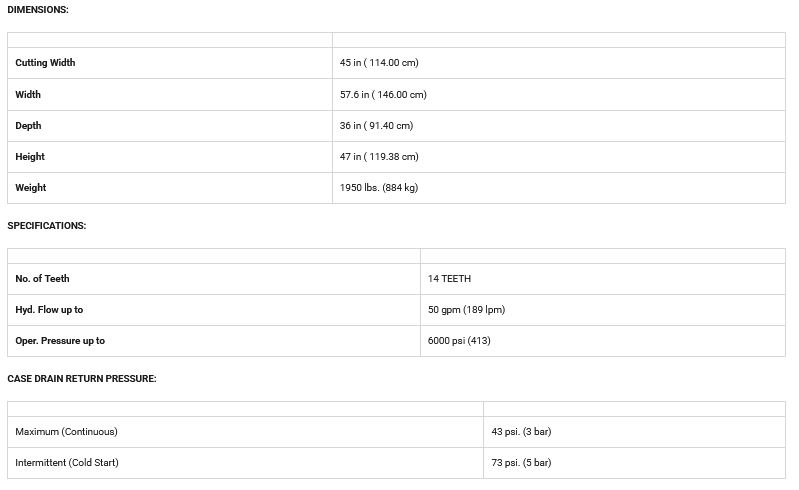Click the SPECIFICATIONS heading
The height and width of the screenshot is (490, 799).
[47, 226]
